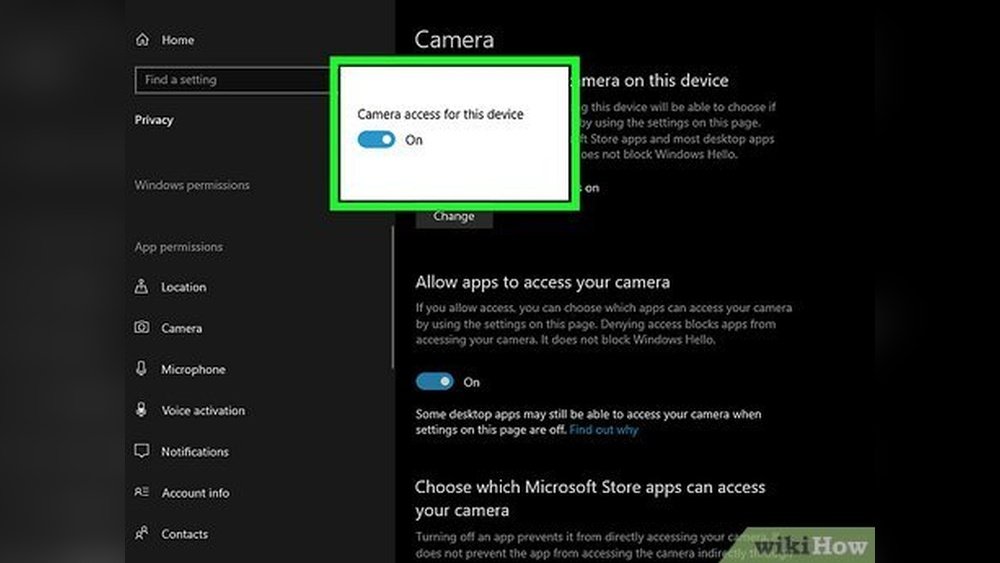Screen dimensions: 1000x563
Task: Click the Camera page title
Action: (454, 40)
